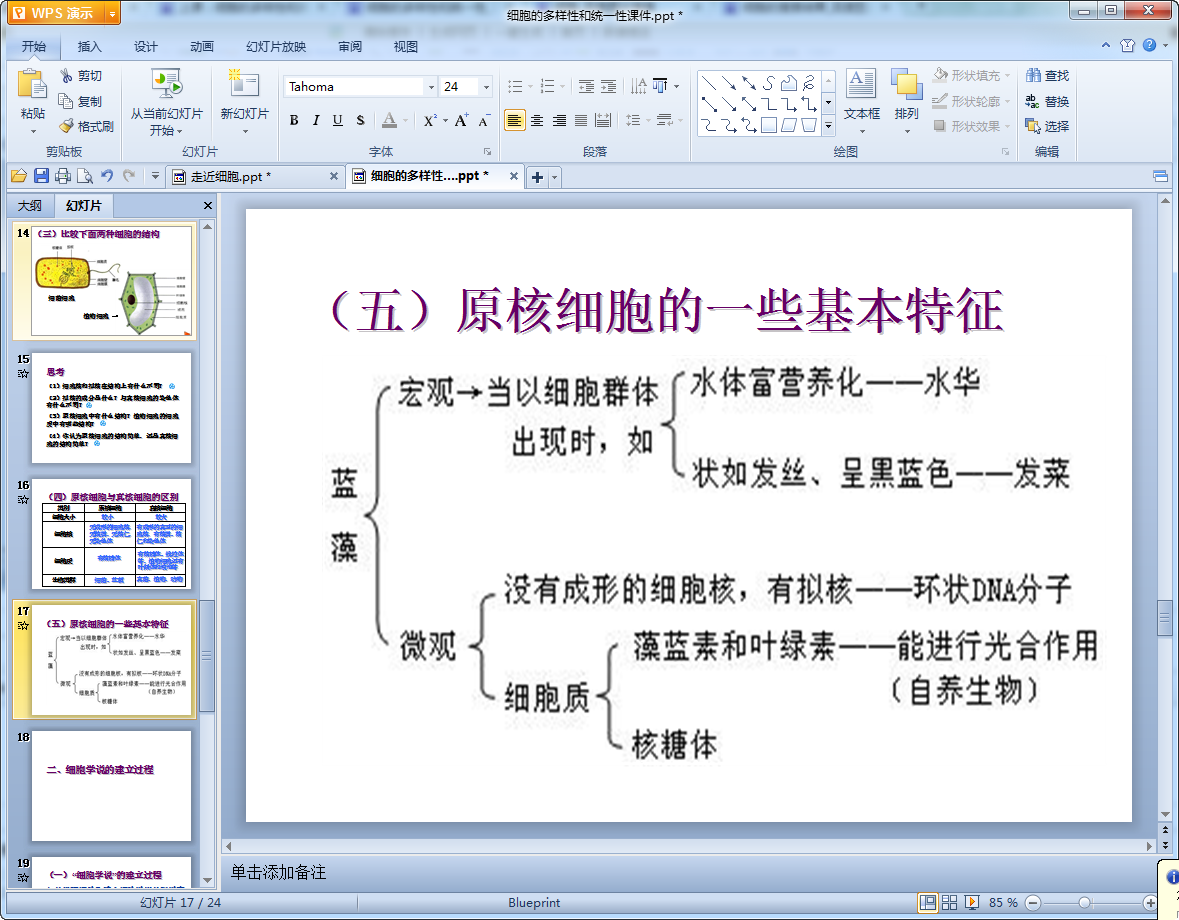Switch to 走近细胞.ppt document tab

click(255, 177)
